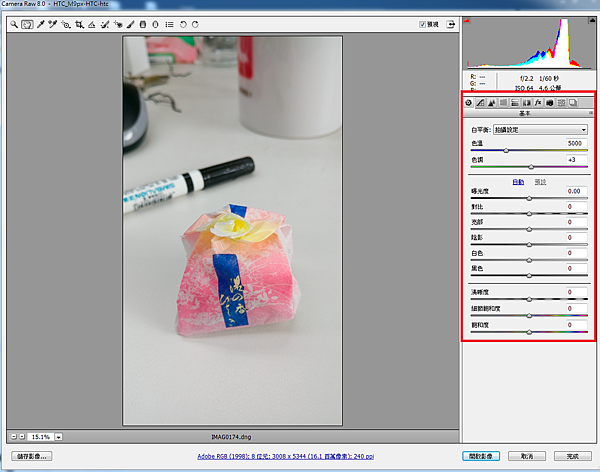Click the 對比 contrast slider handle
600x472 pixels.
529,214
